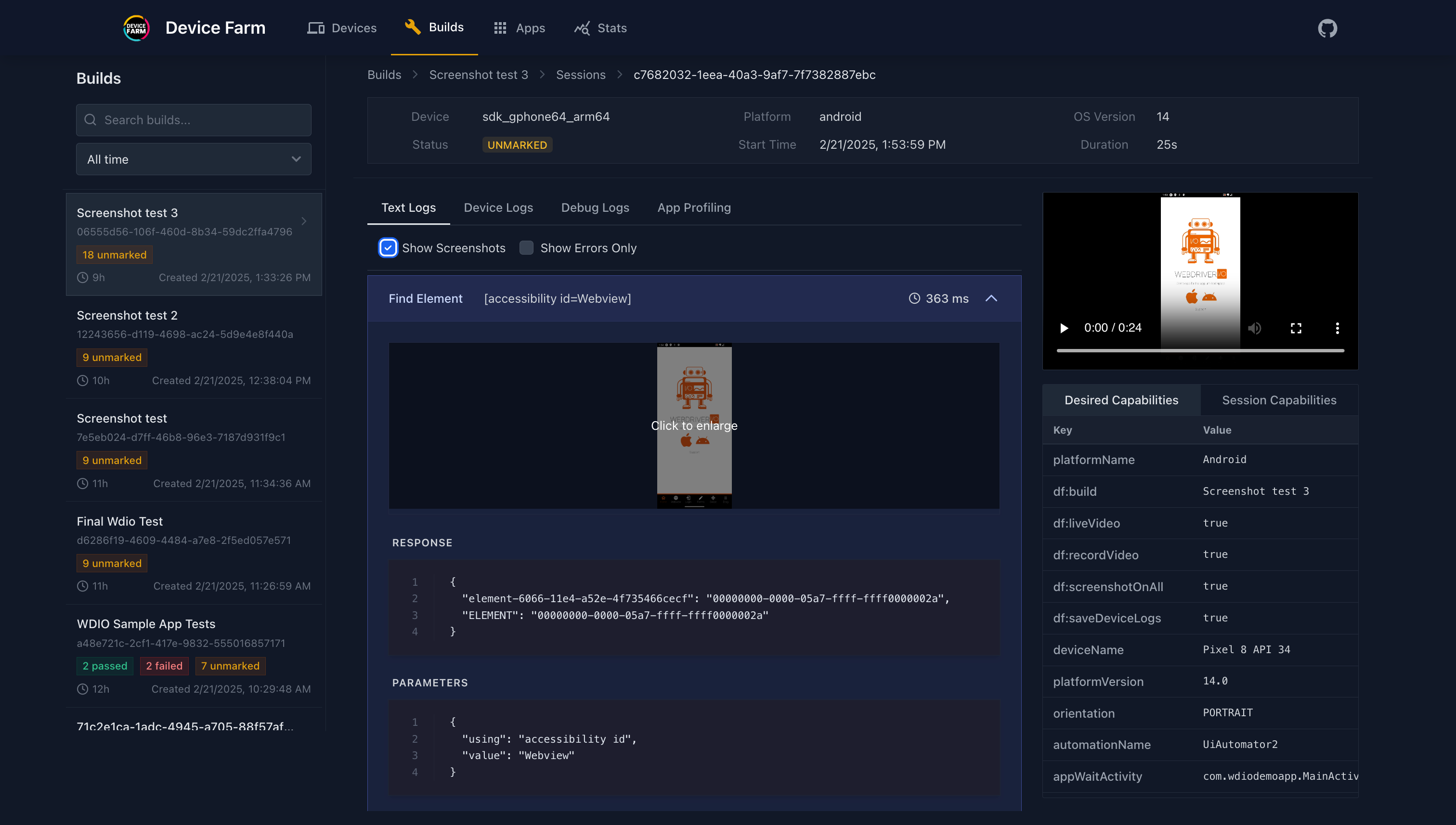
Task: Open the GitHub repository icon
Action: click(x=1327, y=28)
